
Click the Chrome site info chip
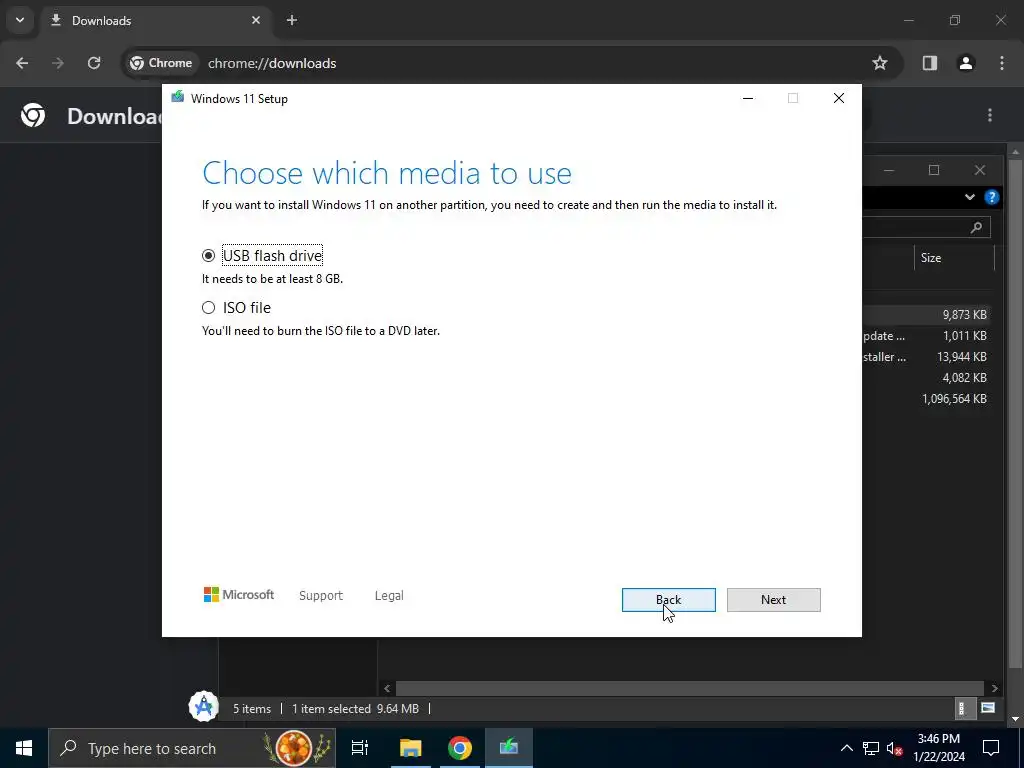coord(161,63)
